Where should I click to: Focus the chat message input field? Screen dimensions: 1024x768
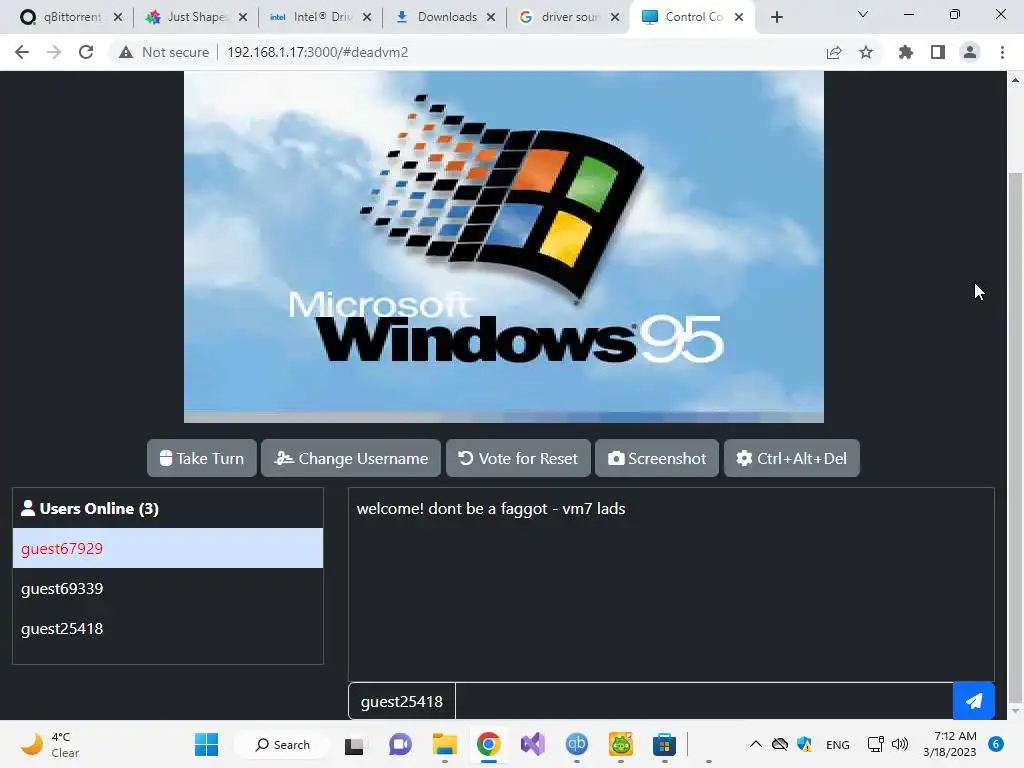click(x=704, y=701)
